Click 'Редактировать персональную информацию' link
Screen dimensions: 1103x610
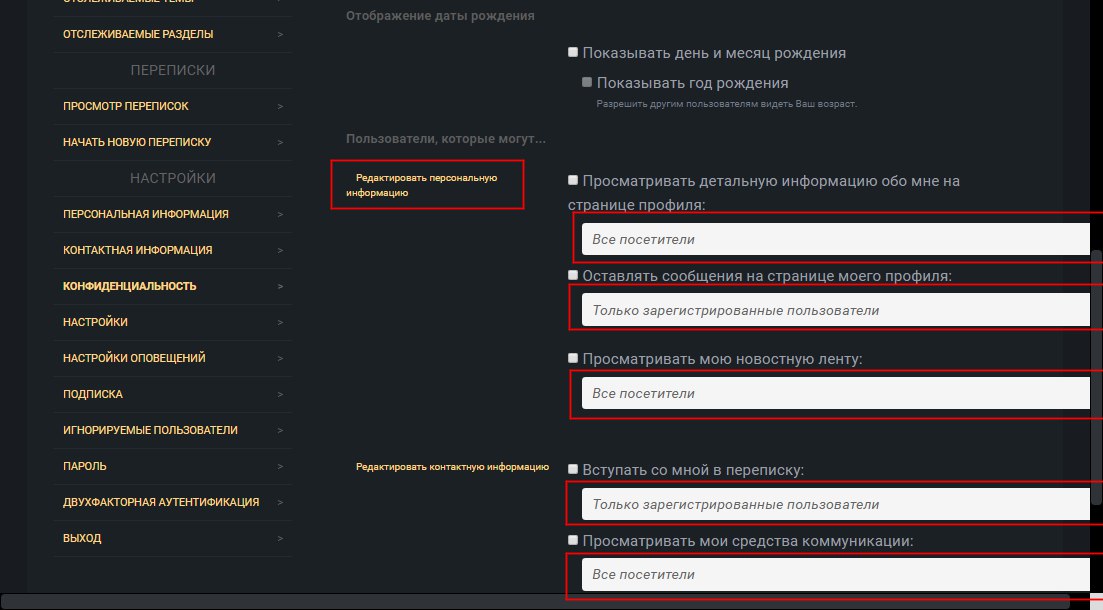click(421, 185)
